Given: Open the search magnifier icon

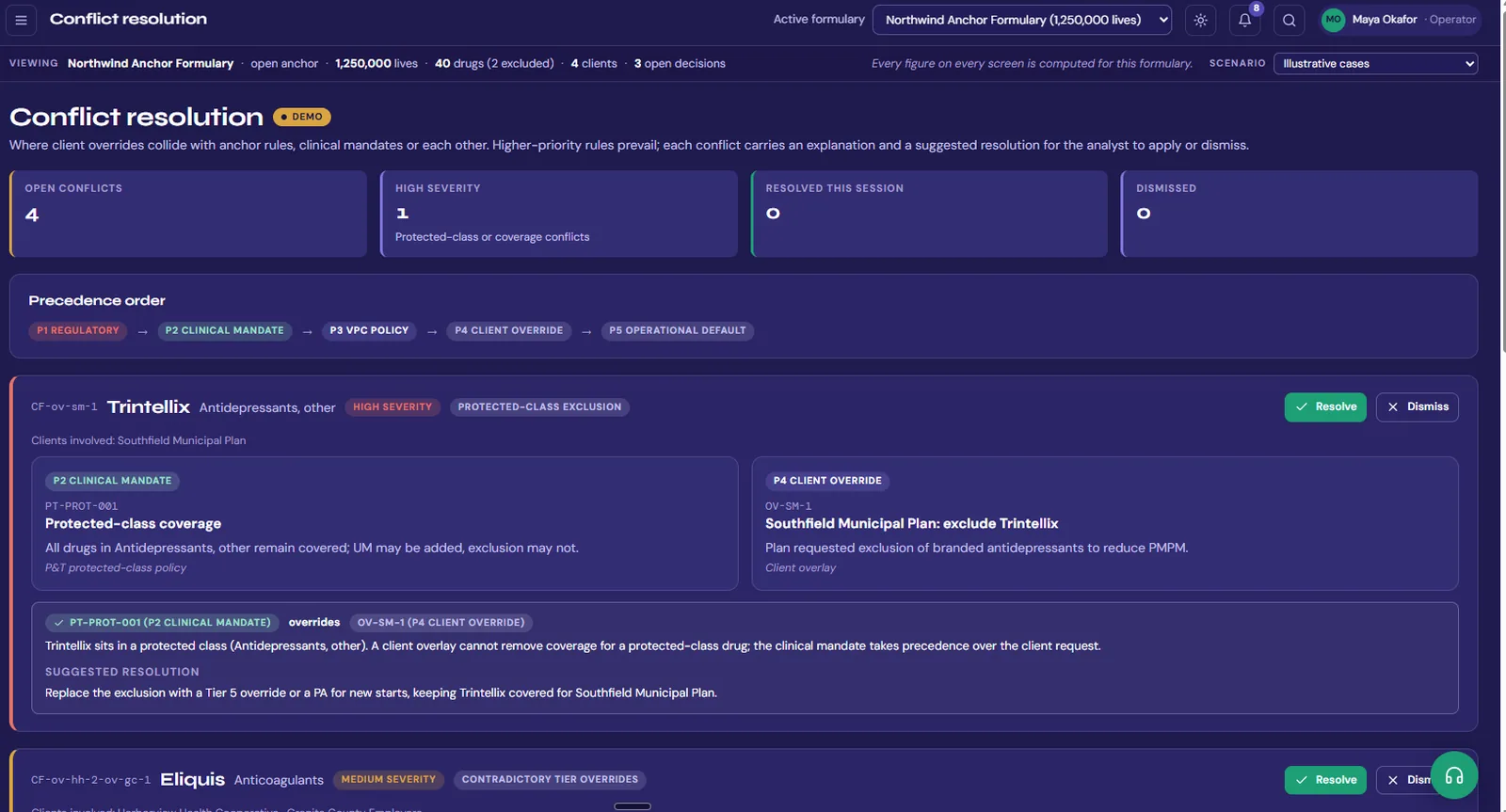Looking at the screenshot, I should coord(1289,20).
